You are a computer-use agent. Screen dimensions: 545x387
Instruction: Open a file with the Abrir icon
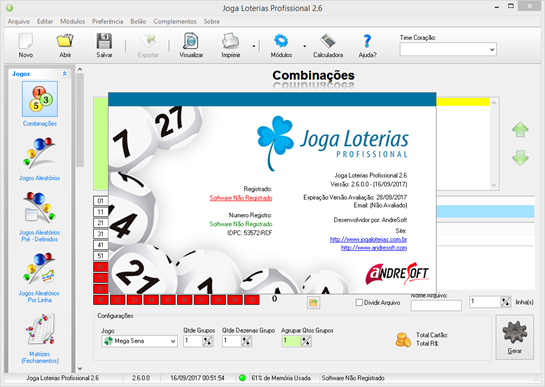[65, 45]
